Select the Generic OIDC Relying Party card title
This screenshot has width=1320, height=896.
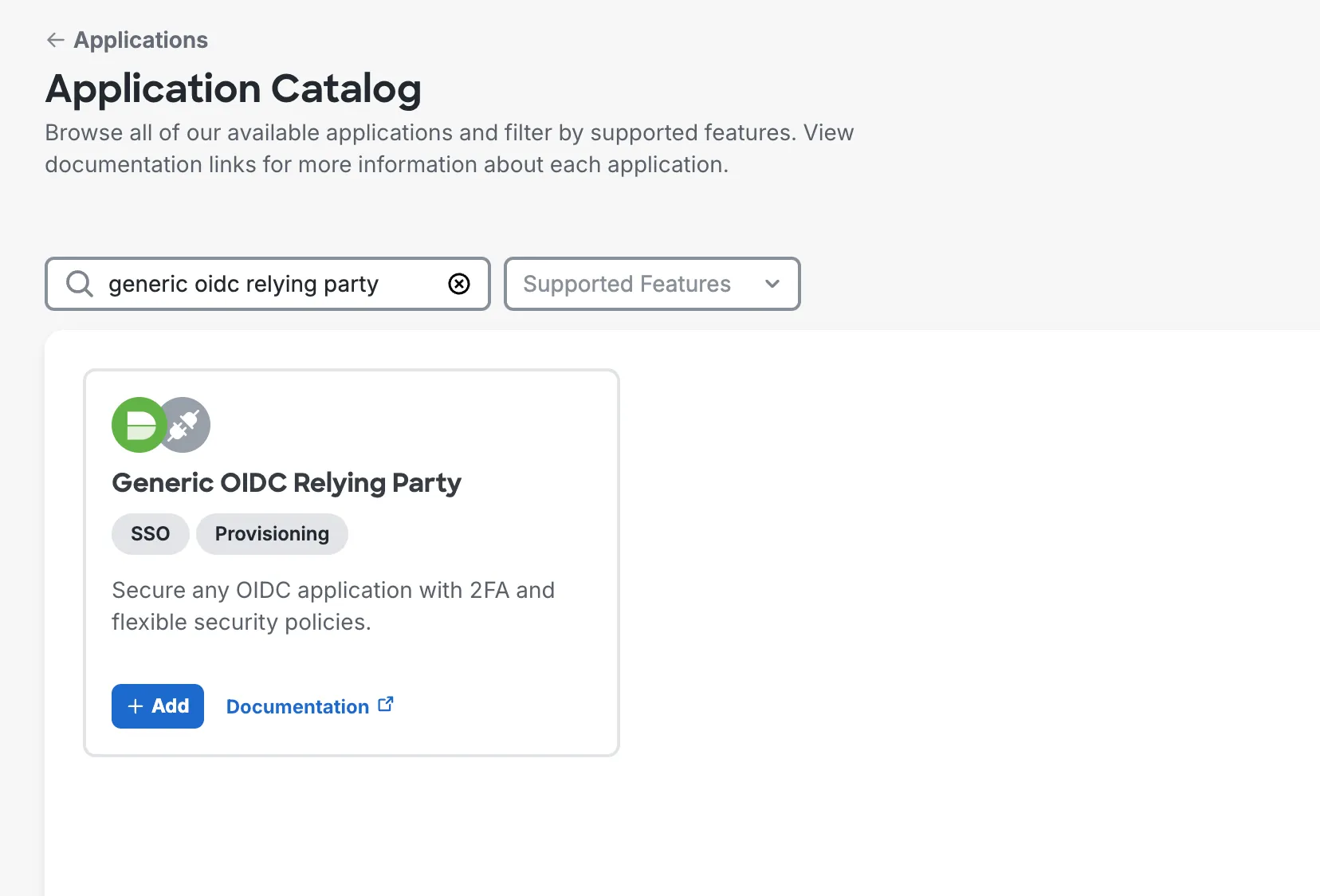tap(286, 482)
